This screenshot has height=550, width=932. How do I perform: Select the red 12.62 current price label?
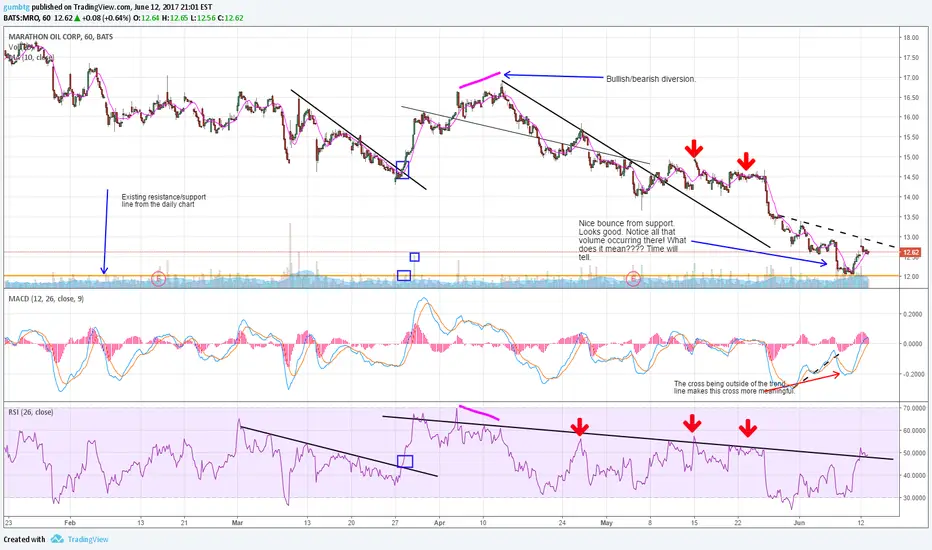point(910,253)
